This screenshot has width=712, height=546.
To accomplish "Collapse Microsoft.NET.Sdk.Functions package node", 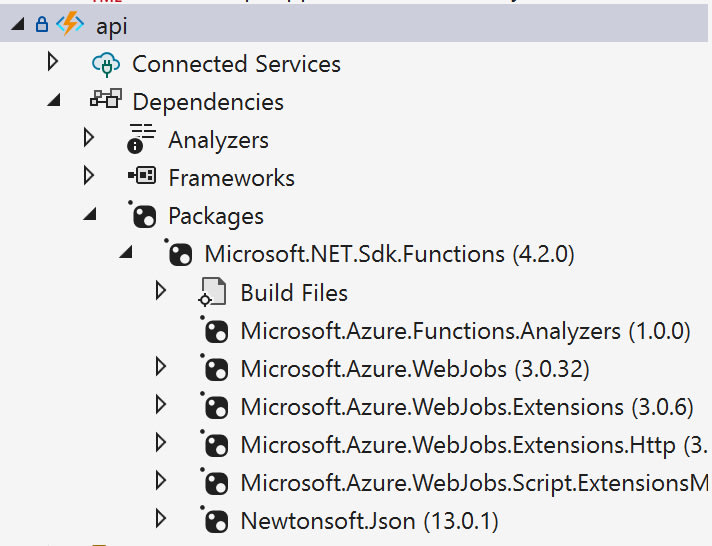I will (125, 254).
